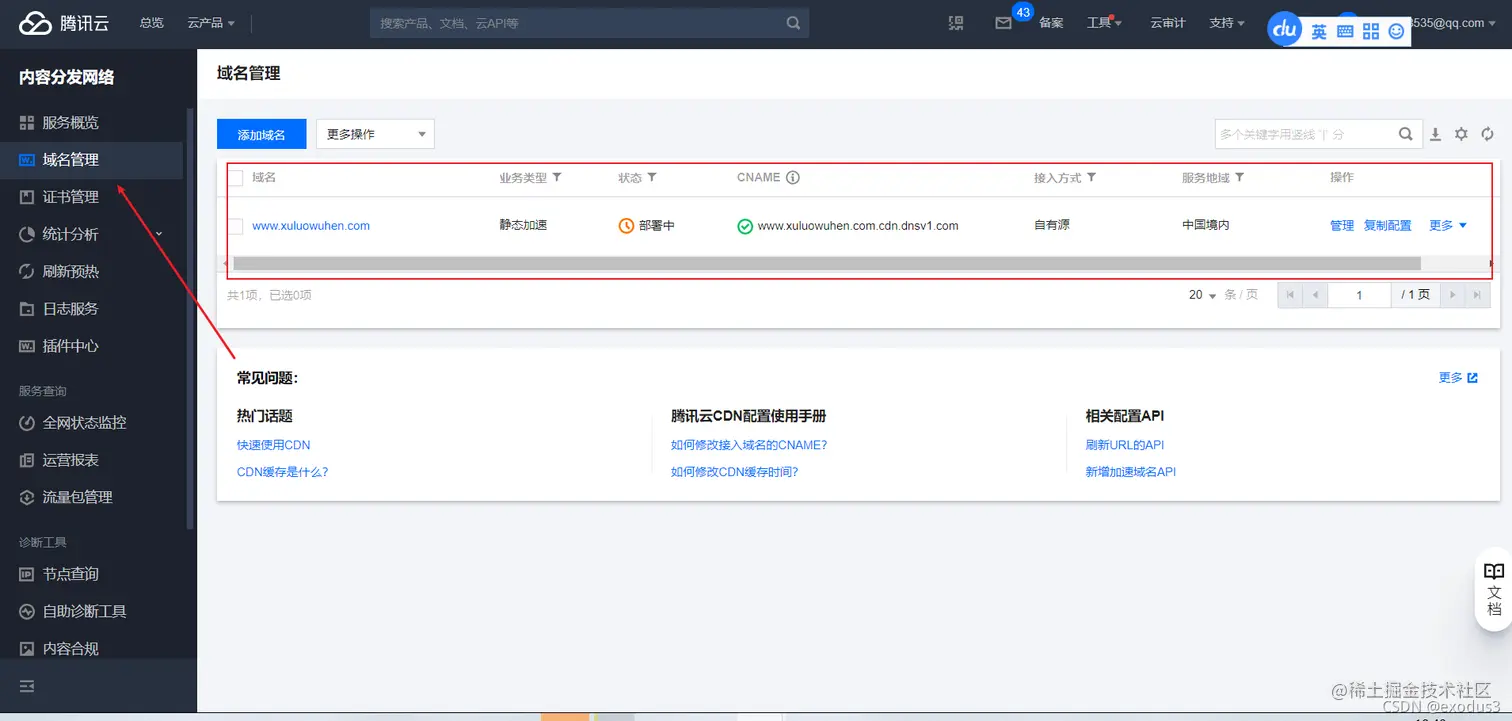Screen dimensions: 1512x721
Task: Filter by 业务类型 column
Action: 557,177
